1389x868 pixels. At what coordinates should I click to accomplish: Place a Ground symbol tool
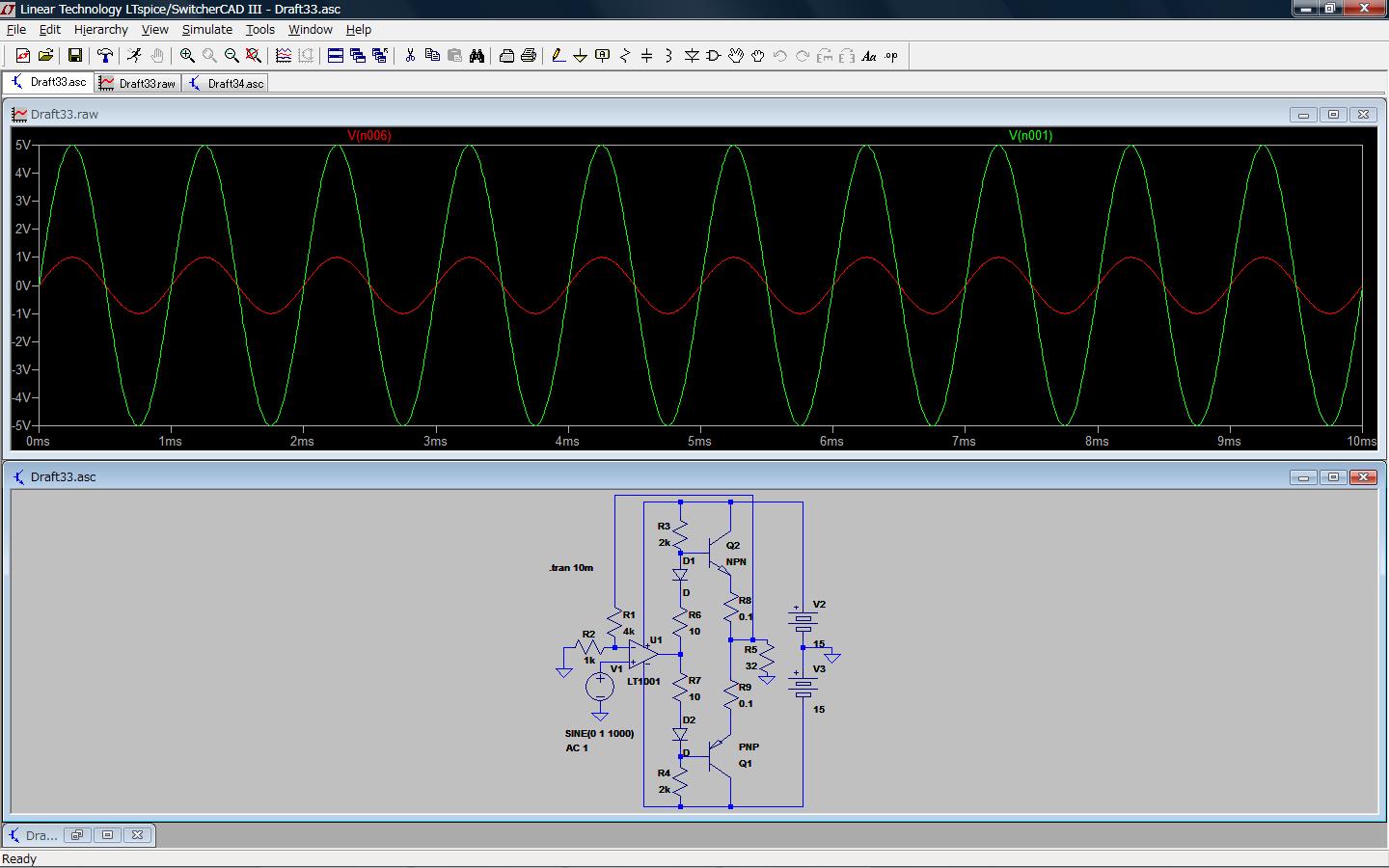[x=580, y=56]
